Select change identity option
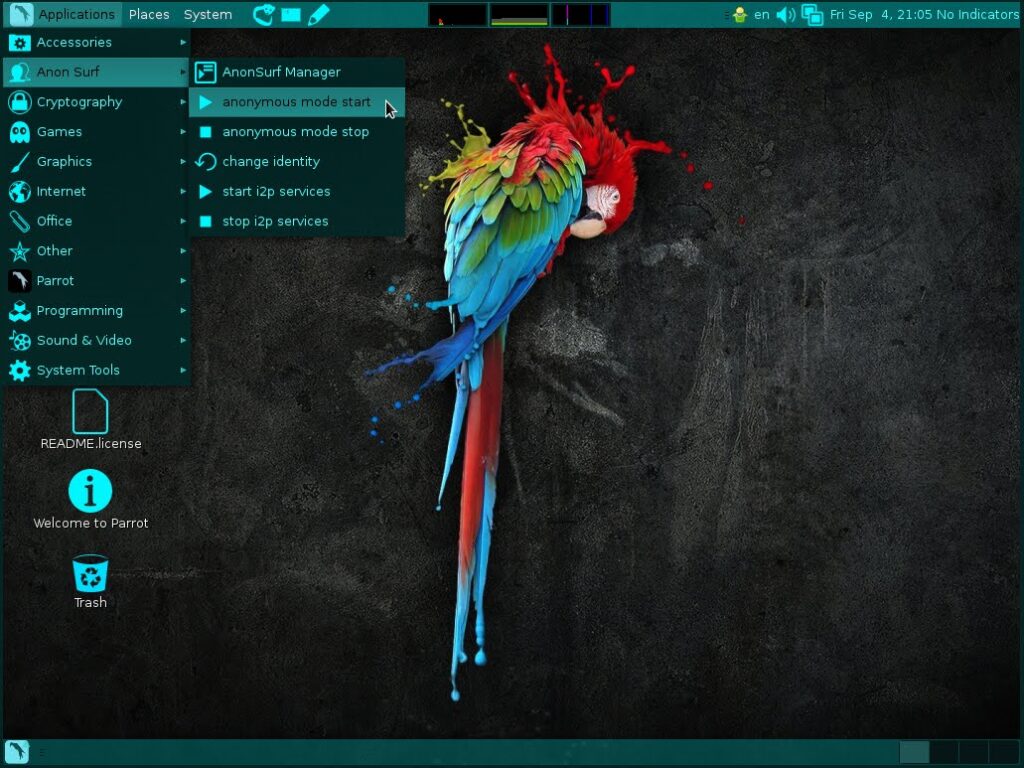Viewport: 1024px width, 768px height. [x=270, y=162]
